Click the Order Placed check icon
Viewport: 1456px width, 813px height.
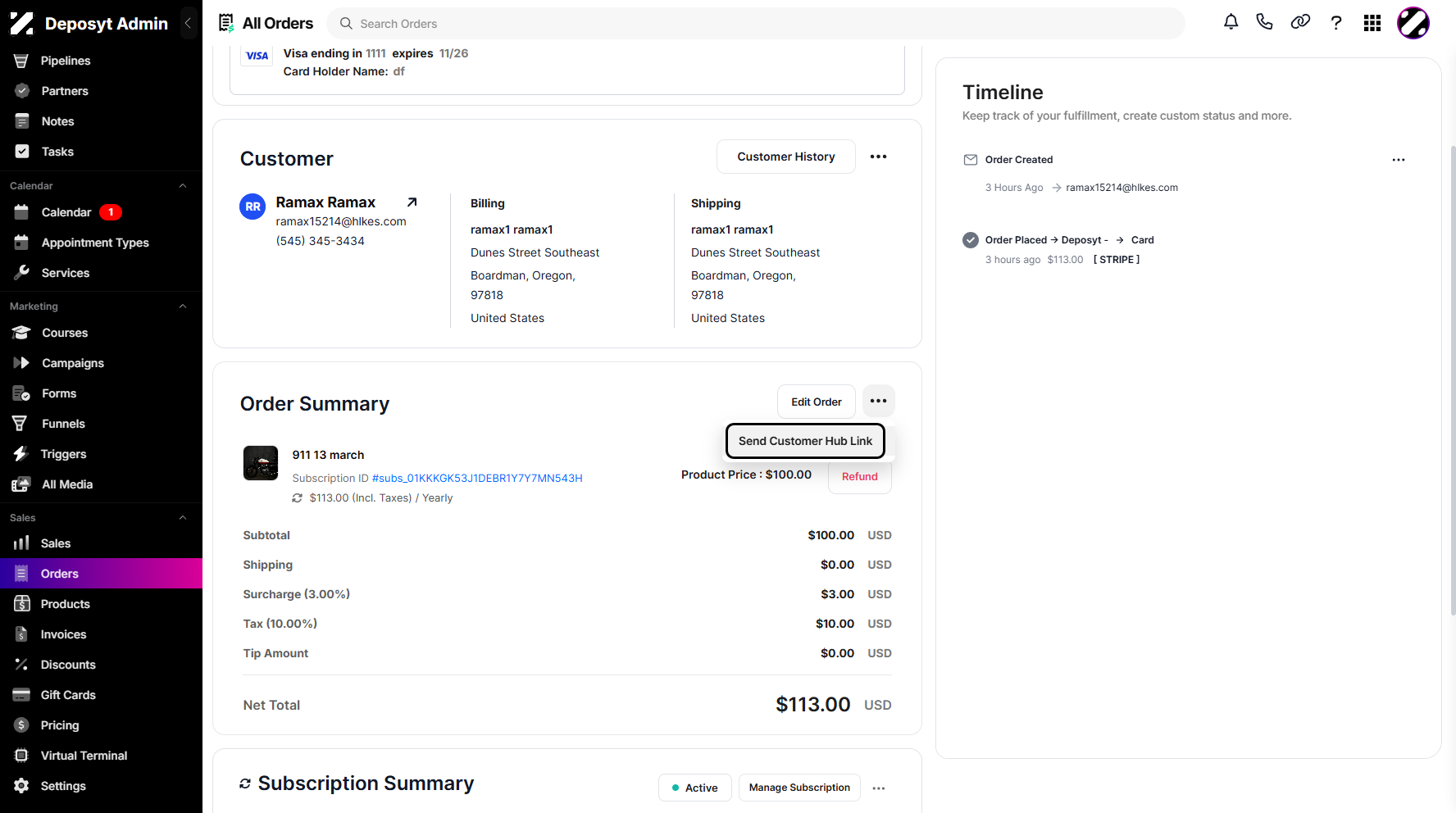point(971,240)
